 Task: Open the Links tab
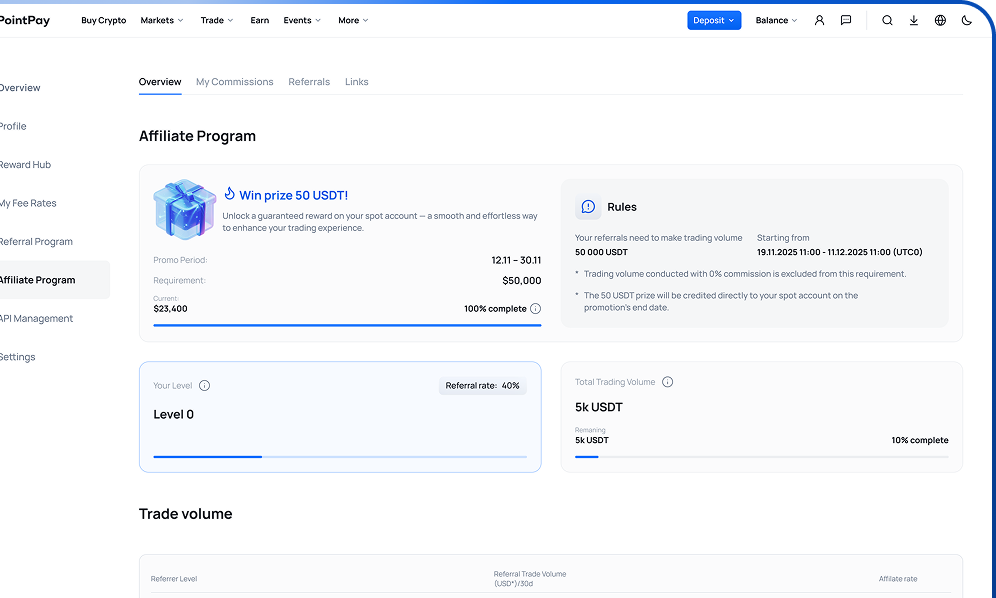click(x=357, y=82)
